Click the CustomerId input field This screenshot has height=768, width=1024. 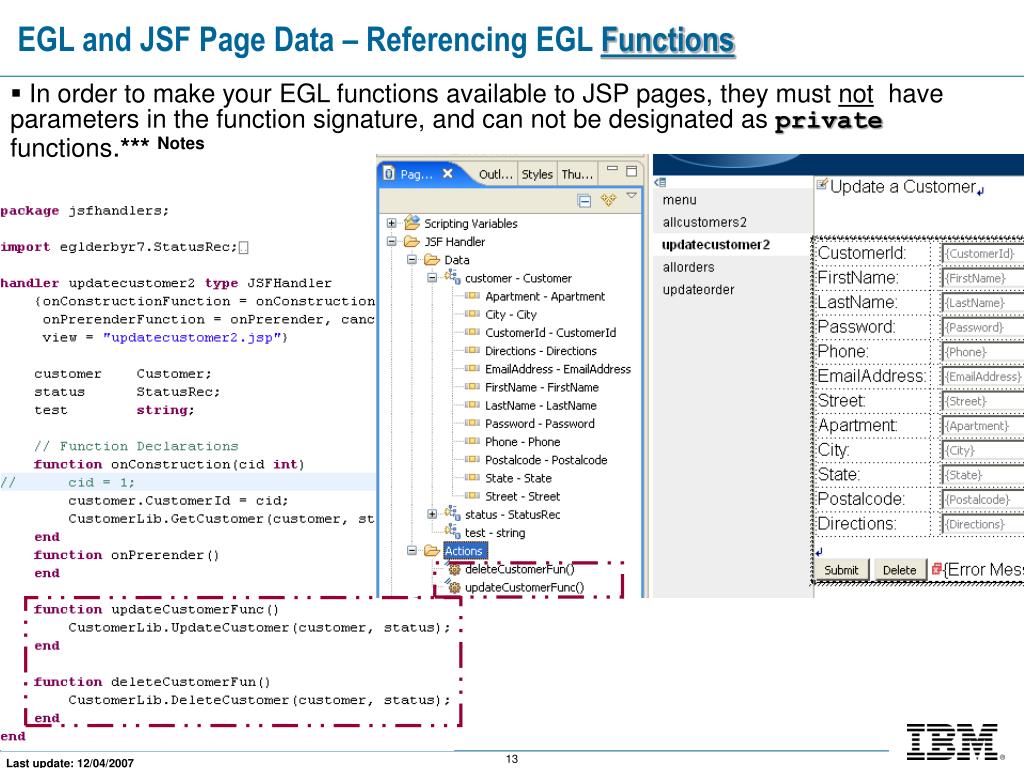coord(982,253)
